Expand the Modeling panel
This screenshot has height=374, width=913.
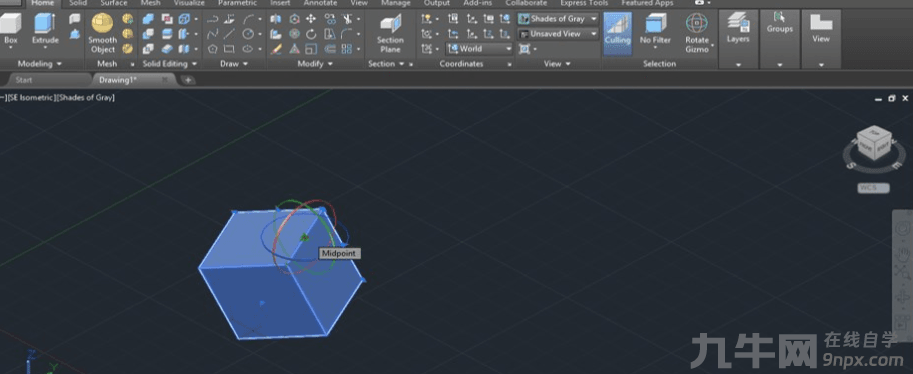coord(40,63)
